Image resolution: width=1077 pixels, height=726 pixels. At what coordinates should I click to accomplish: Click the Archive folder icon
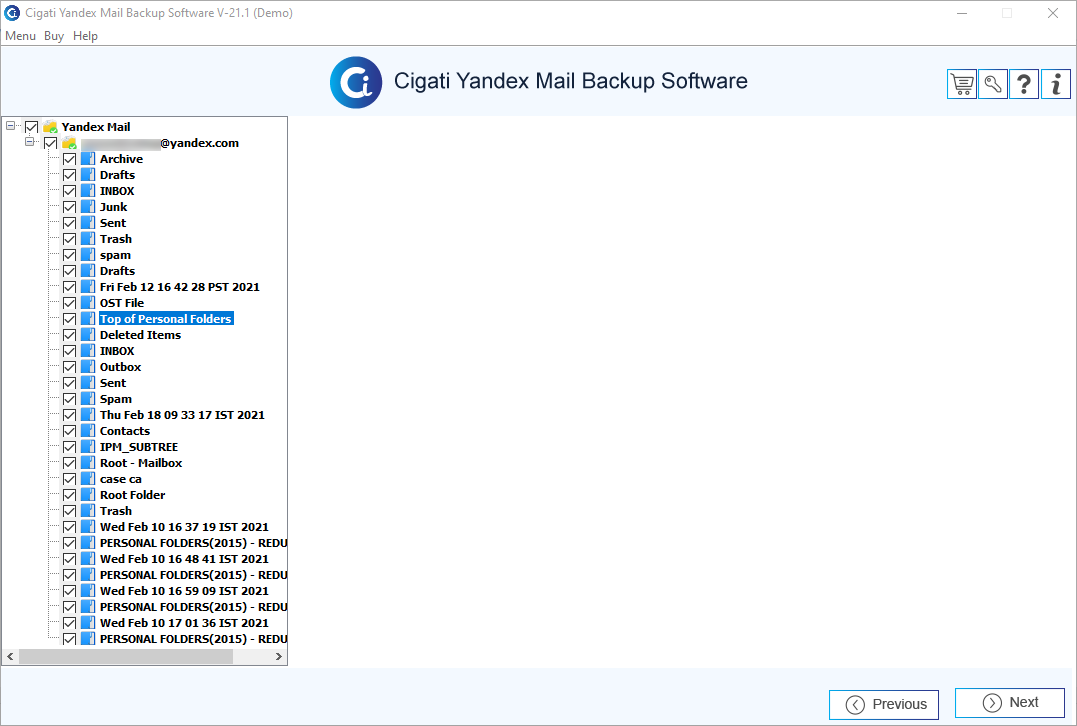pos(88,159)
